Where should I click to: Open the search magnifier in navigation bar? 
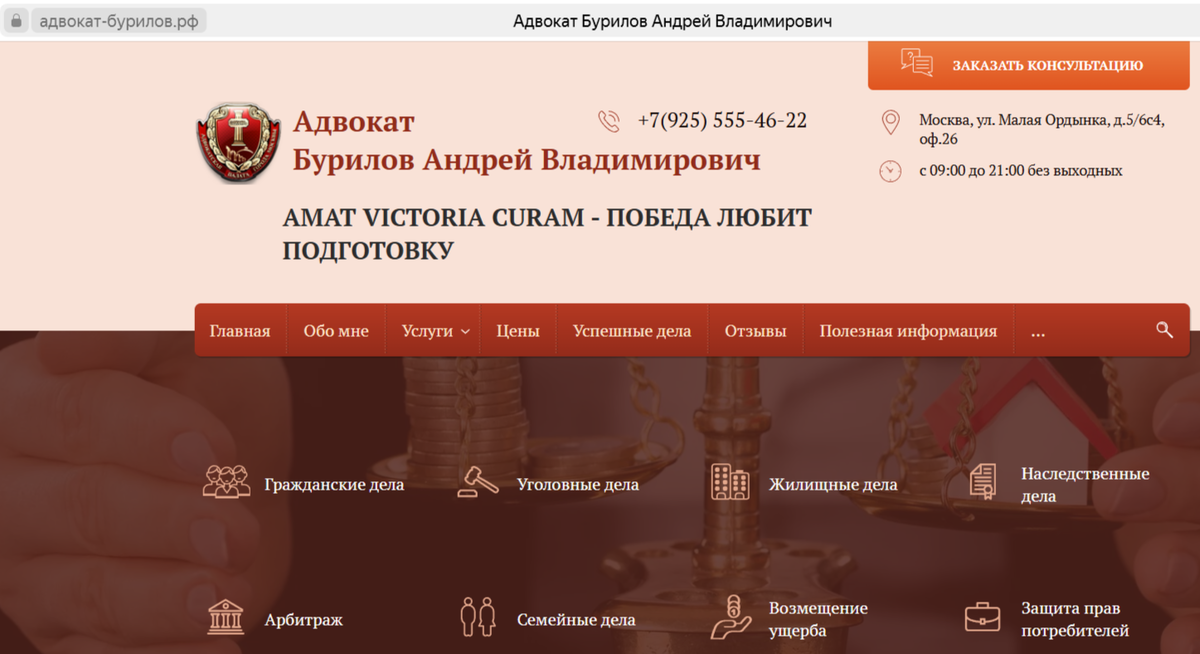coord(1164,330)
